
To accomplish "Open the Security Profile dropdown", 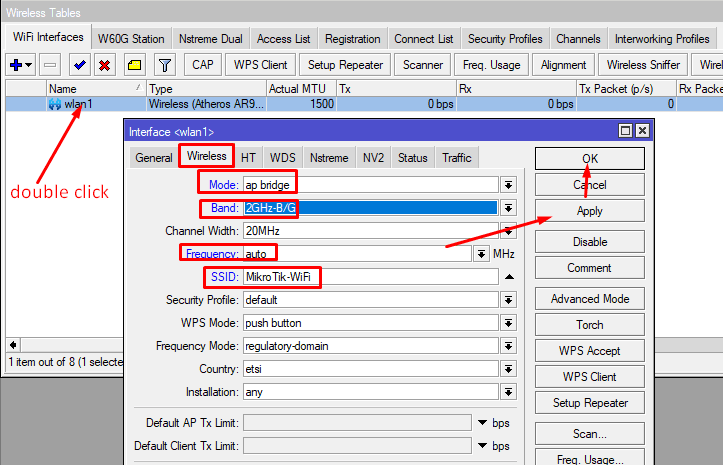I will click(x=508, y=300).
